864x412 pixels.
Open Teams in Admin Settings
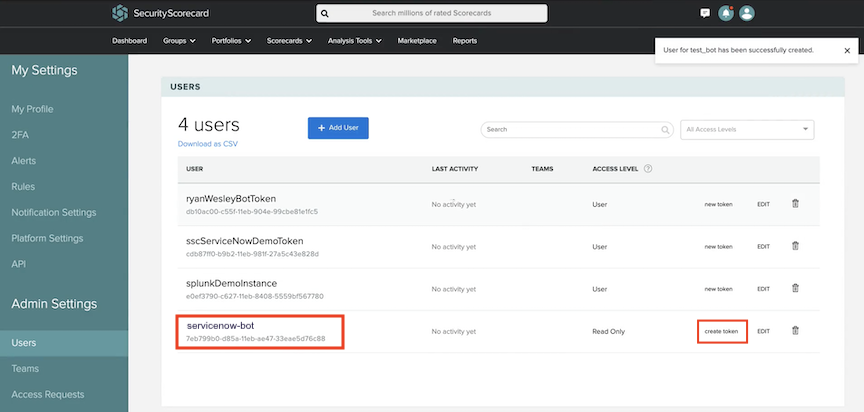25,368
